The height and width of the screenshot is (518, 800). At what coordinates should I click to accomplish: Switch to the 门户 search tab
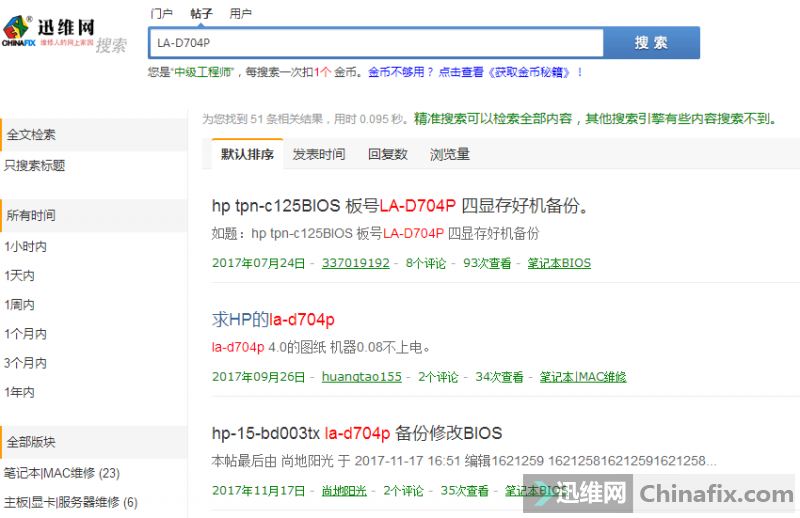point(161,13)
